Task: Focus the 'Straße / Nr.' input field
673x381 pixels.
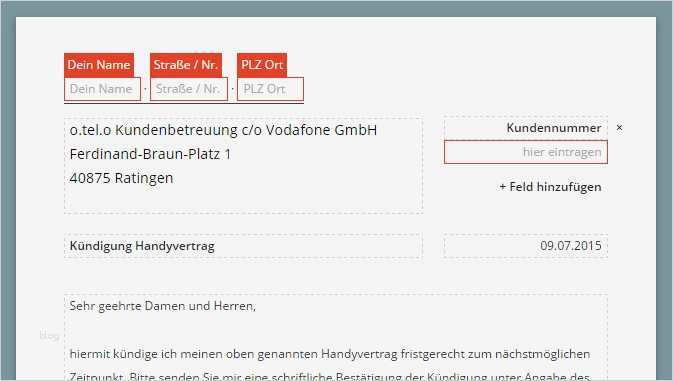Action: [189, 89]
